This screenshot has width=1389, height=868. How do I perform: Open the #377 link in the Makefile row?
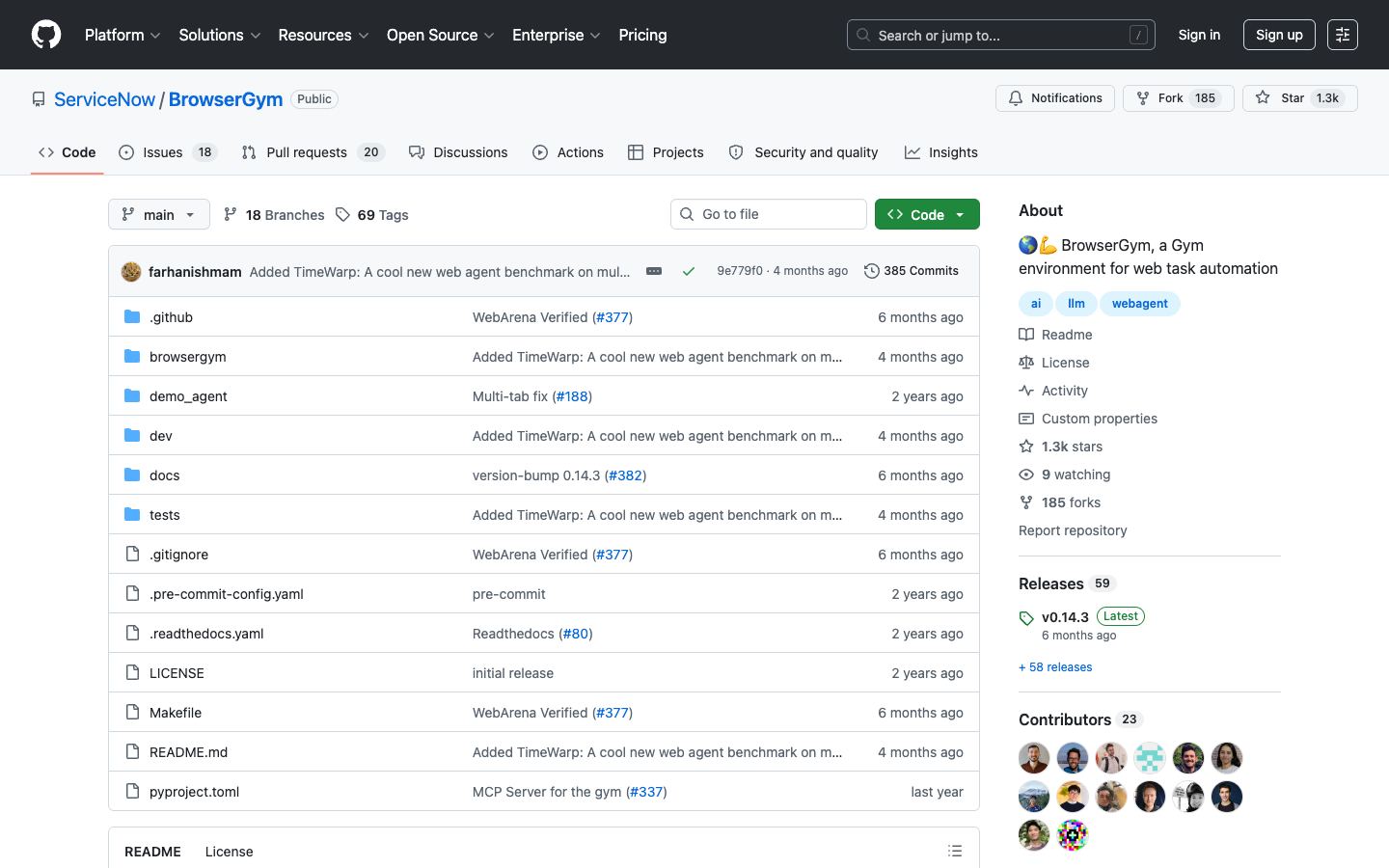[613, 713]
